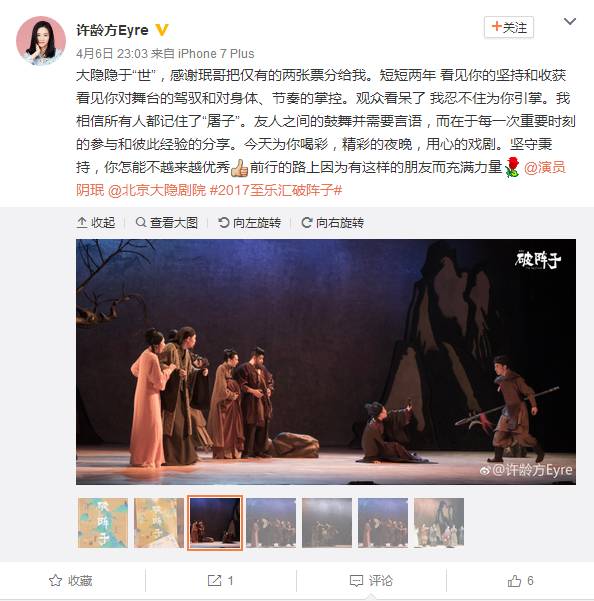Image resolution: width=594 pixels, height=601 pixels.
Task: View the large image via 查看大图
Action: 167,223
